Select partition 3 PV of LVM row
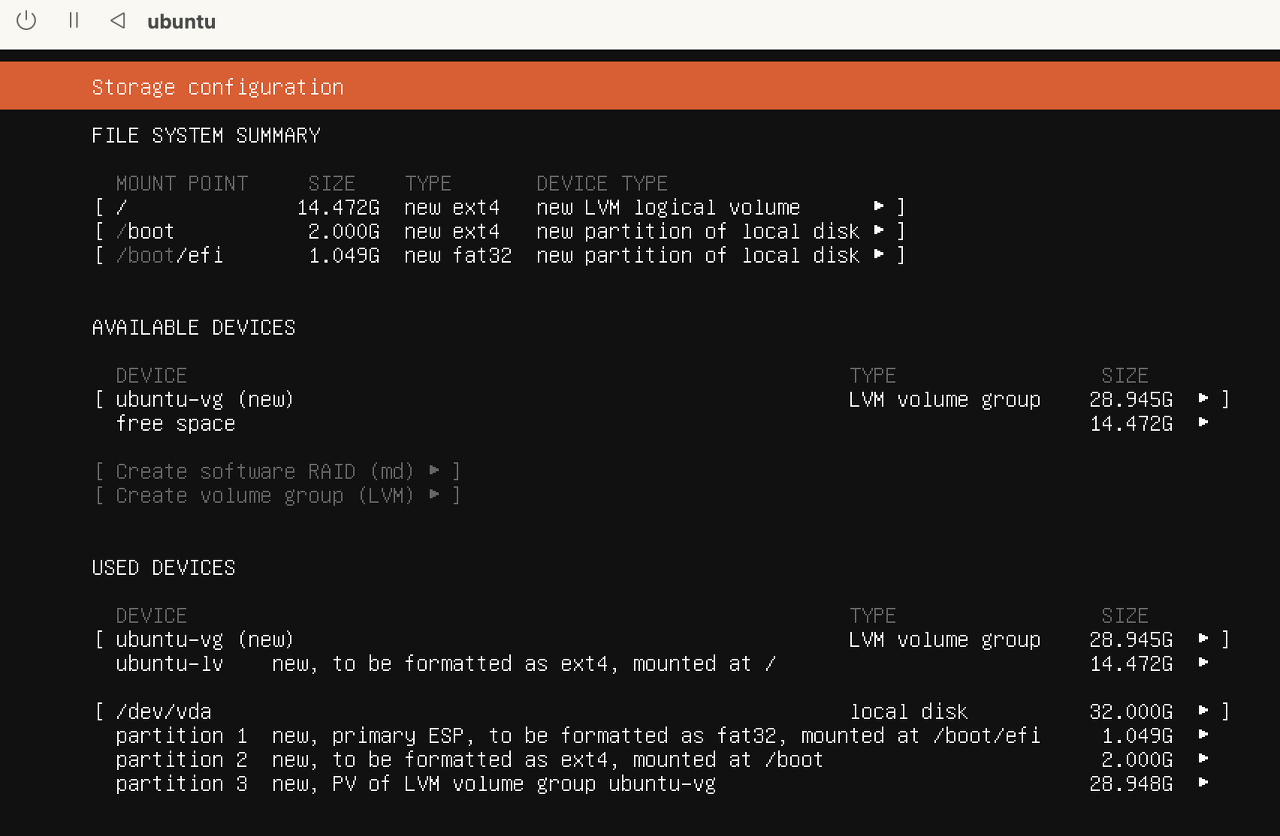 [662, 784]
